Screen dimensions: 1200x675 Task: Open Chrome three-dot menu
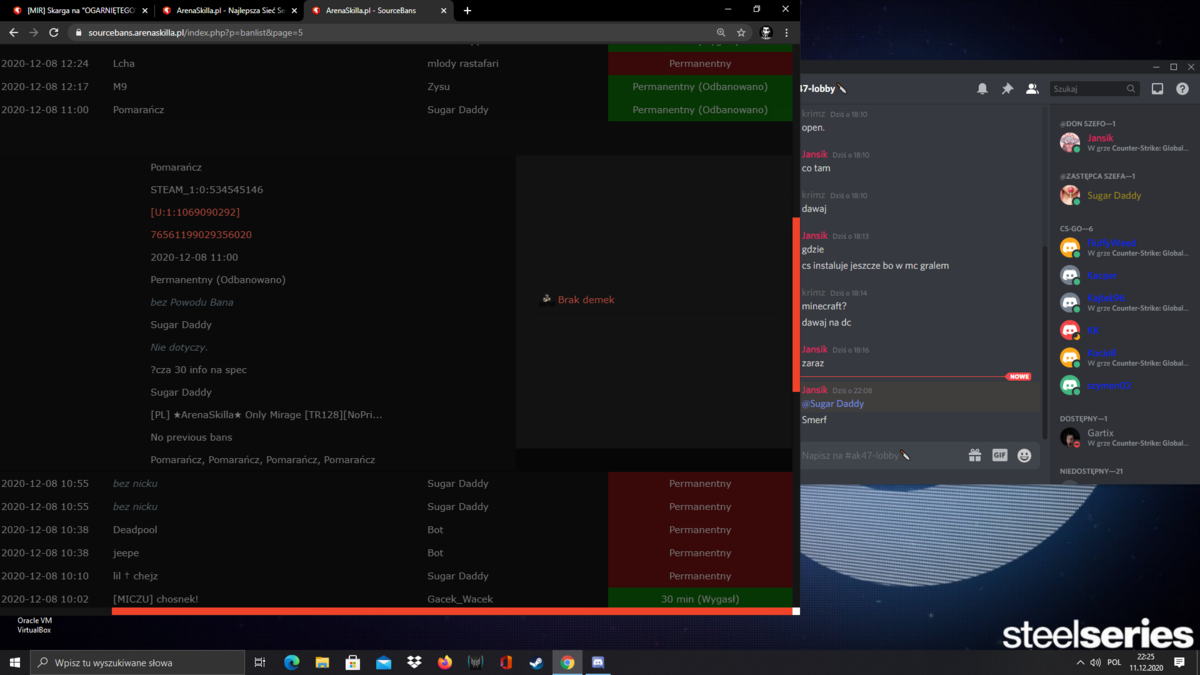[786, 32]
